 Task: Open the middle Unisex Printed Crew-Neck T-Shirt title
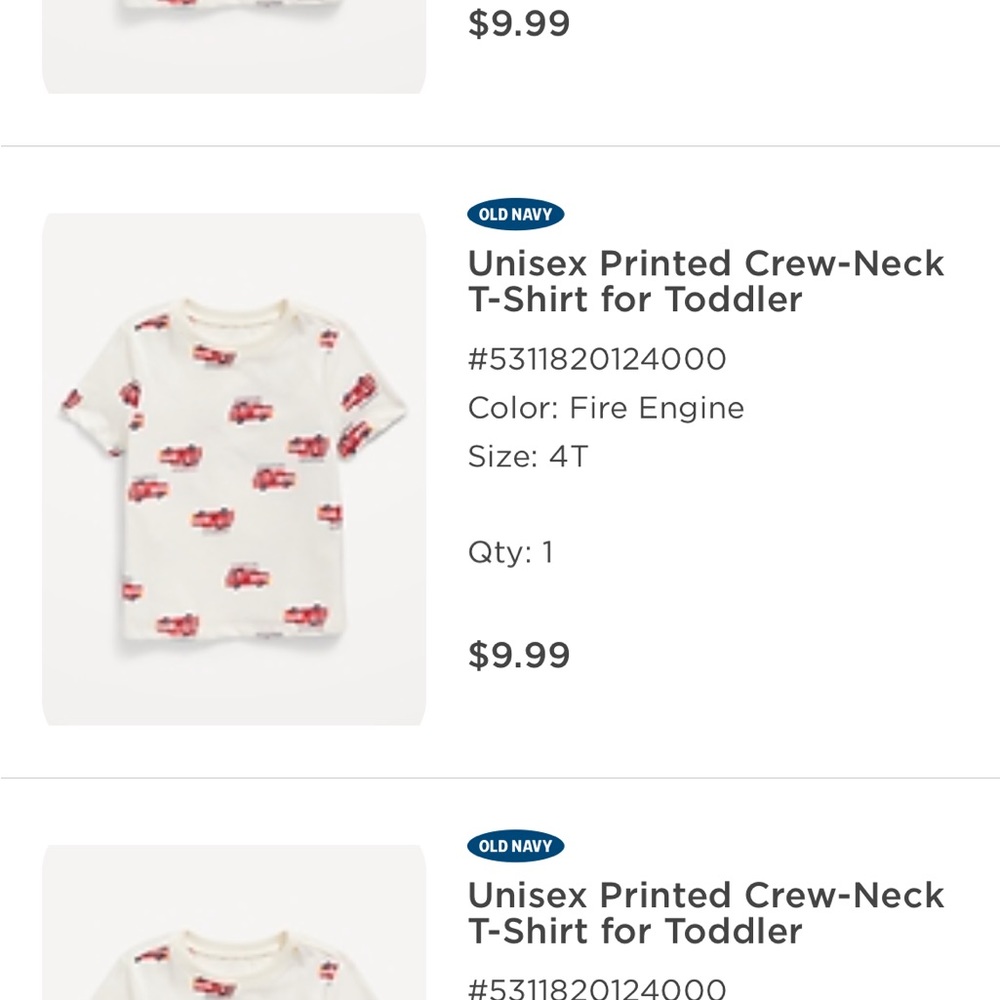tap(705, 281)
